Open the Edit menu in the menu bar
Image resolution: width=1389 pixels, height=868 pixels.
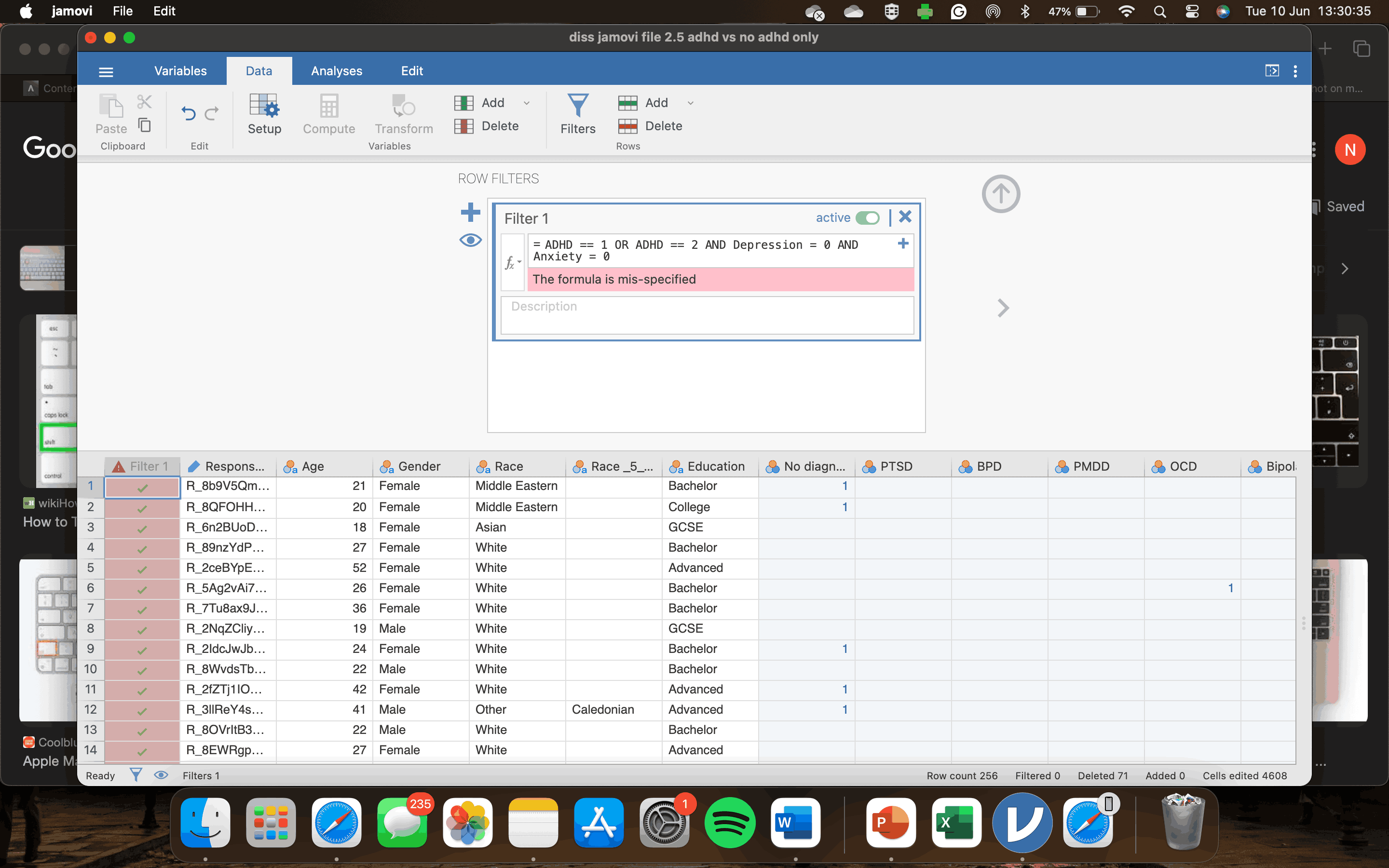(164, 11)
